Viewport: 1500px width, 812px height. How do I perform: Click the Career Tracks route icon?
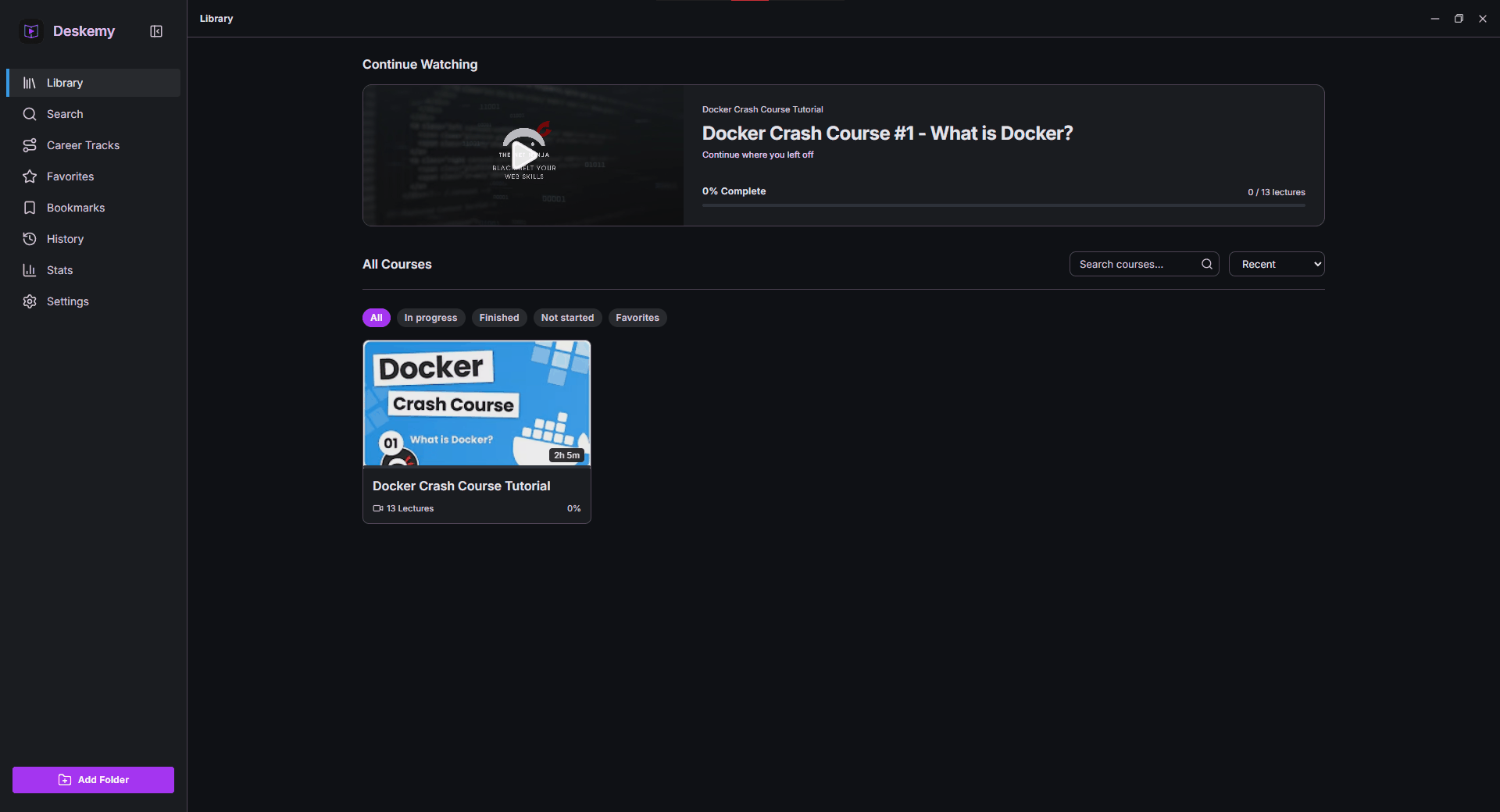click(x=30, y=145)
